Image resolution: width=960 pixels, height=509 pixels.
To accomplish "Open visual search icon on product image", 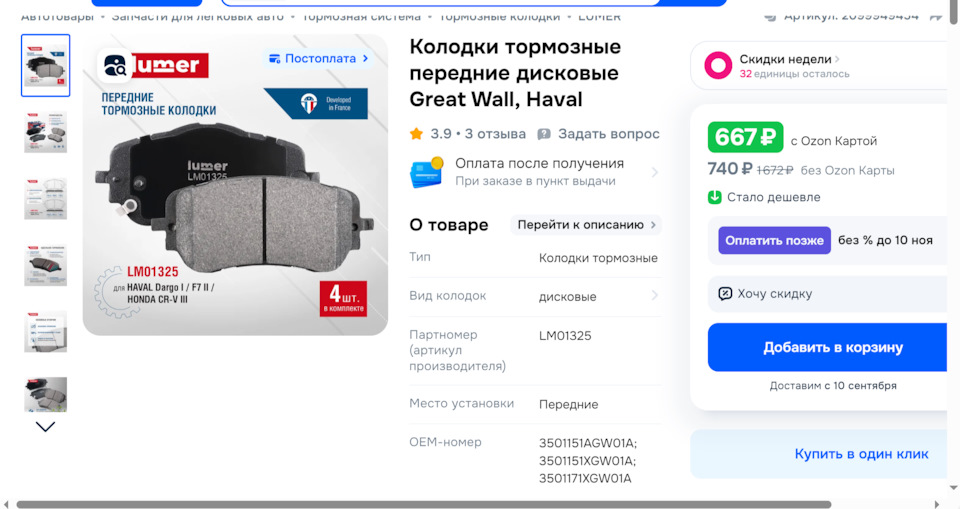I will click(x=114, y=65).
